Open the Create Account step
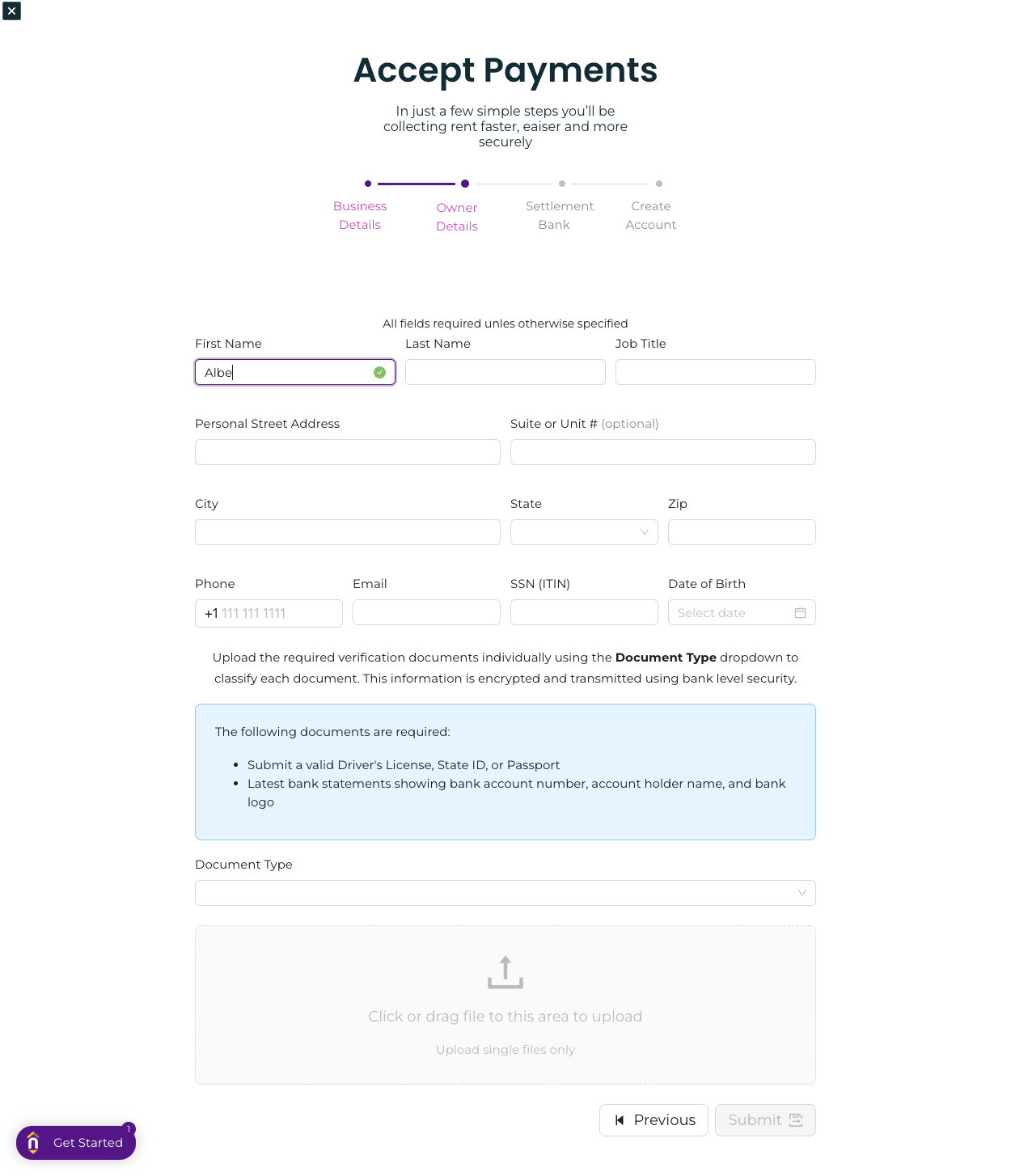 (x=651, y=215)
